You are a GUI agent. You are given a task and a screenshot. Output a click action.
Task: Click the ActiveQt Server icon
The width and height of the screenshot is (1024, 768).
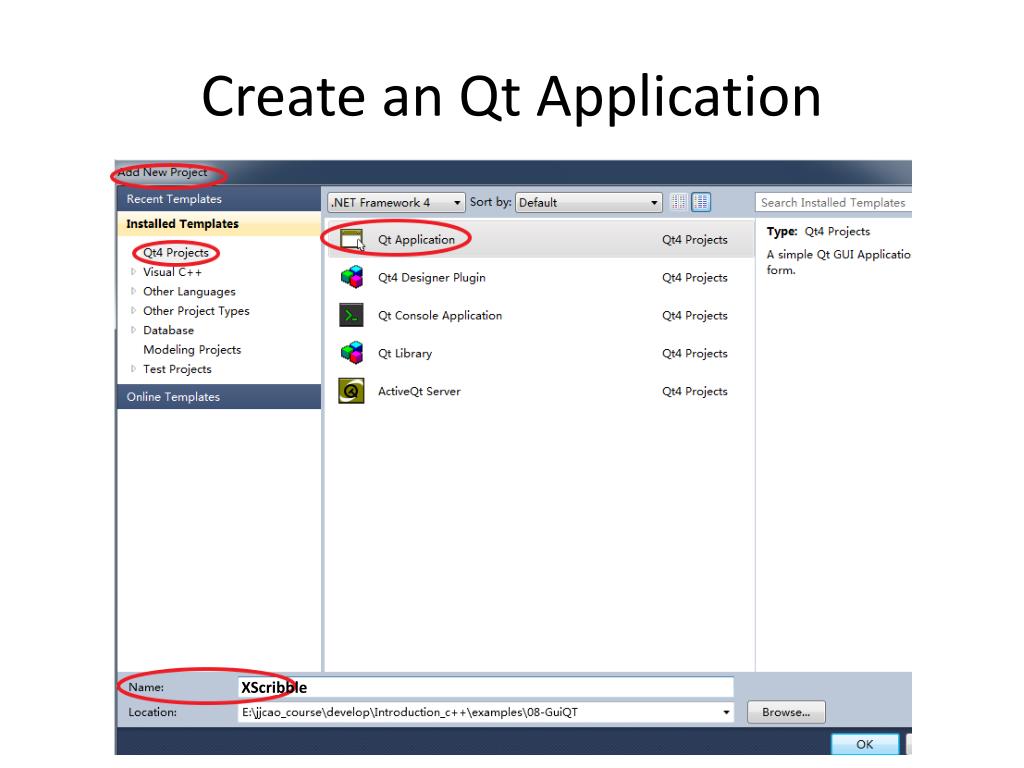click(x=351, y=391)
